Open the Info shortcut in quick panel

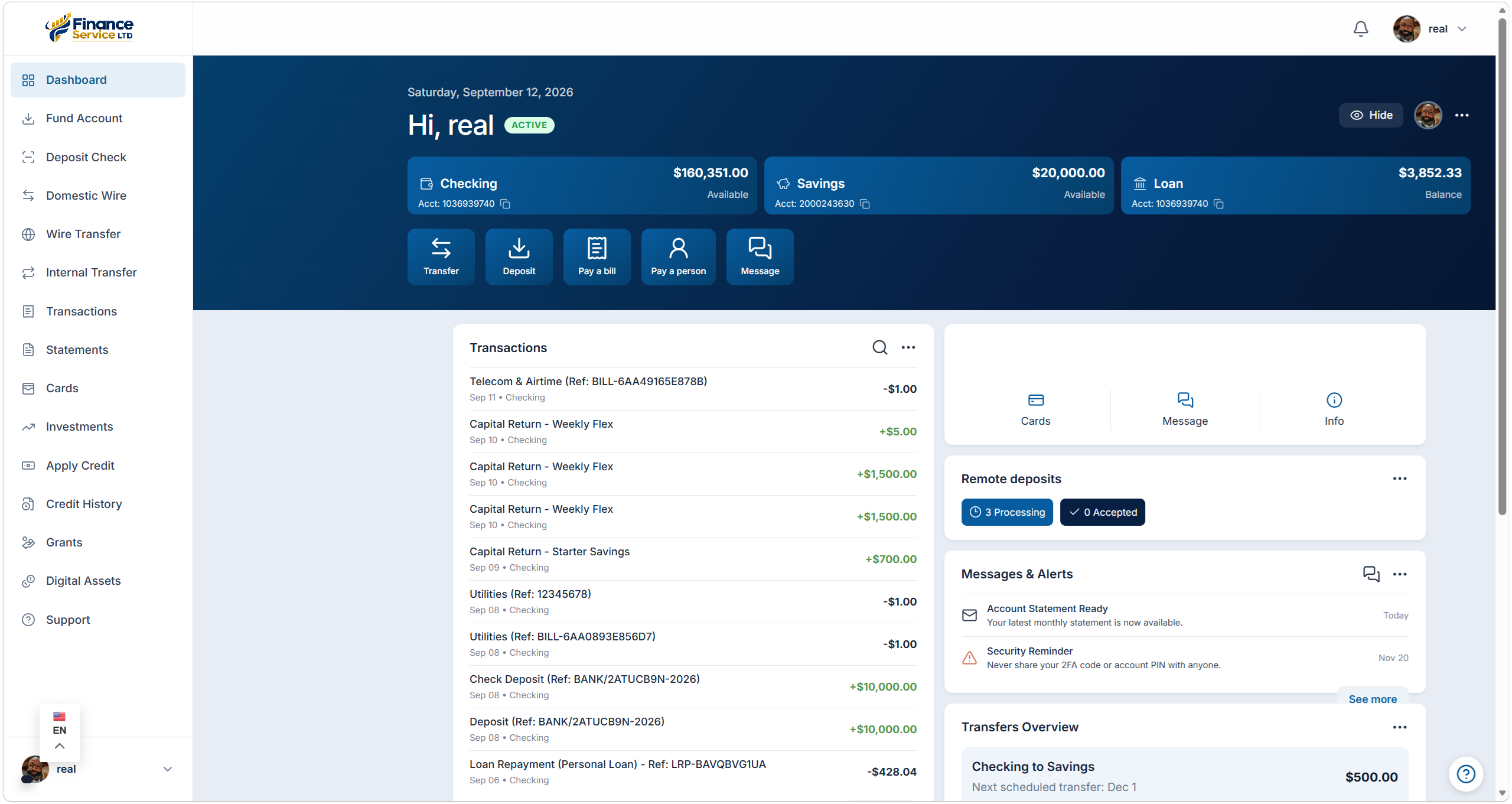pyautogui.click(x=1334, y=409)
